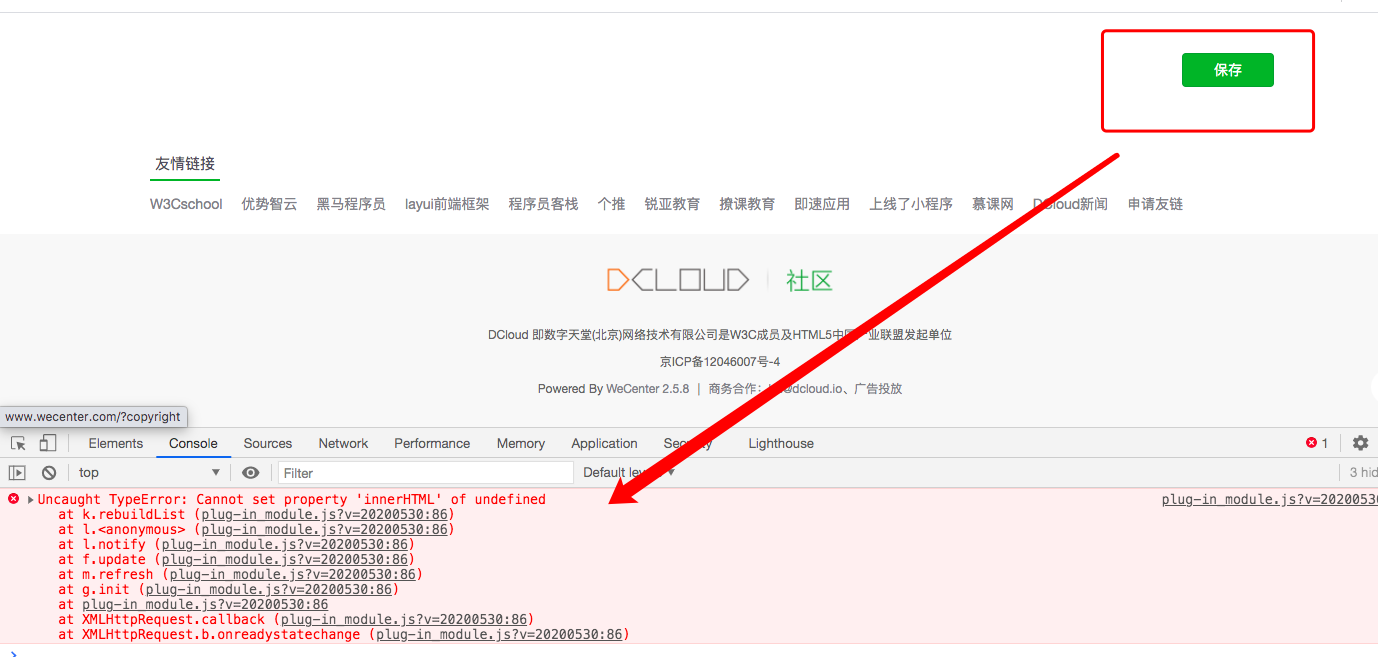
Task: Visit the 锐亚教育 link
Action: [x=672, y=204]
